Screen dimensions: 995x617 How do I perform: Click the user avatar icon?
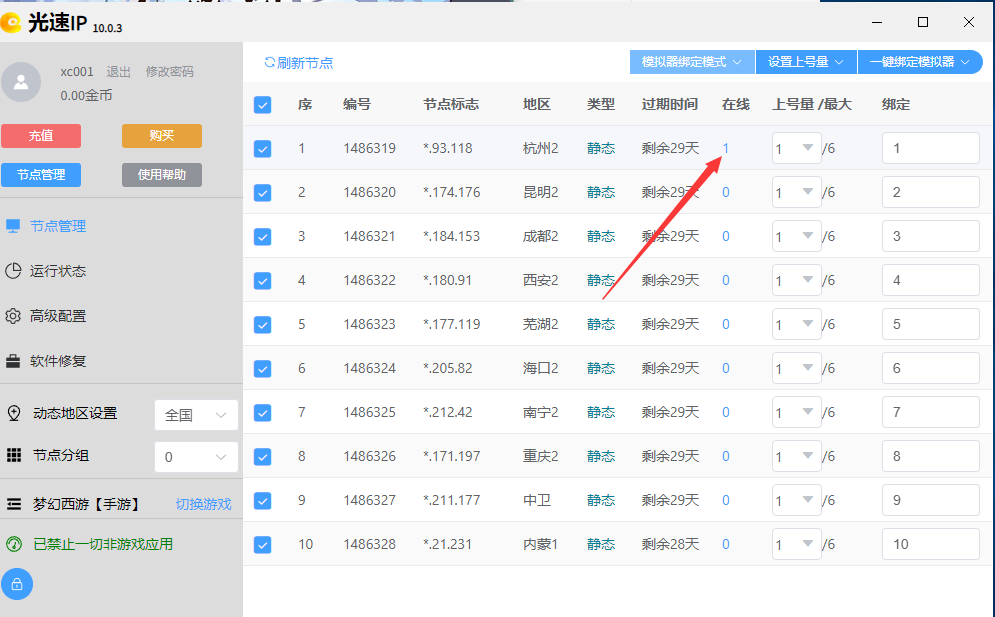click(21, 82)
